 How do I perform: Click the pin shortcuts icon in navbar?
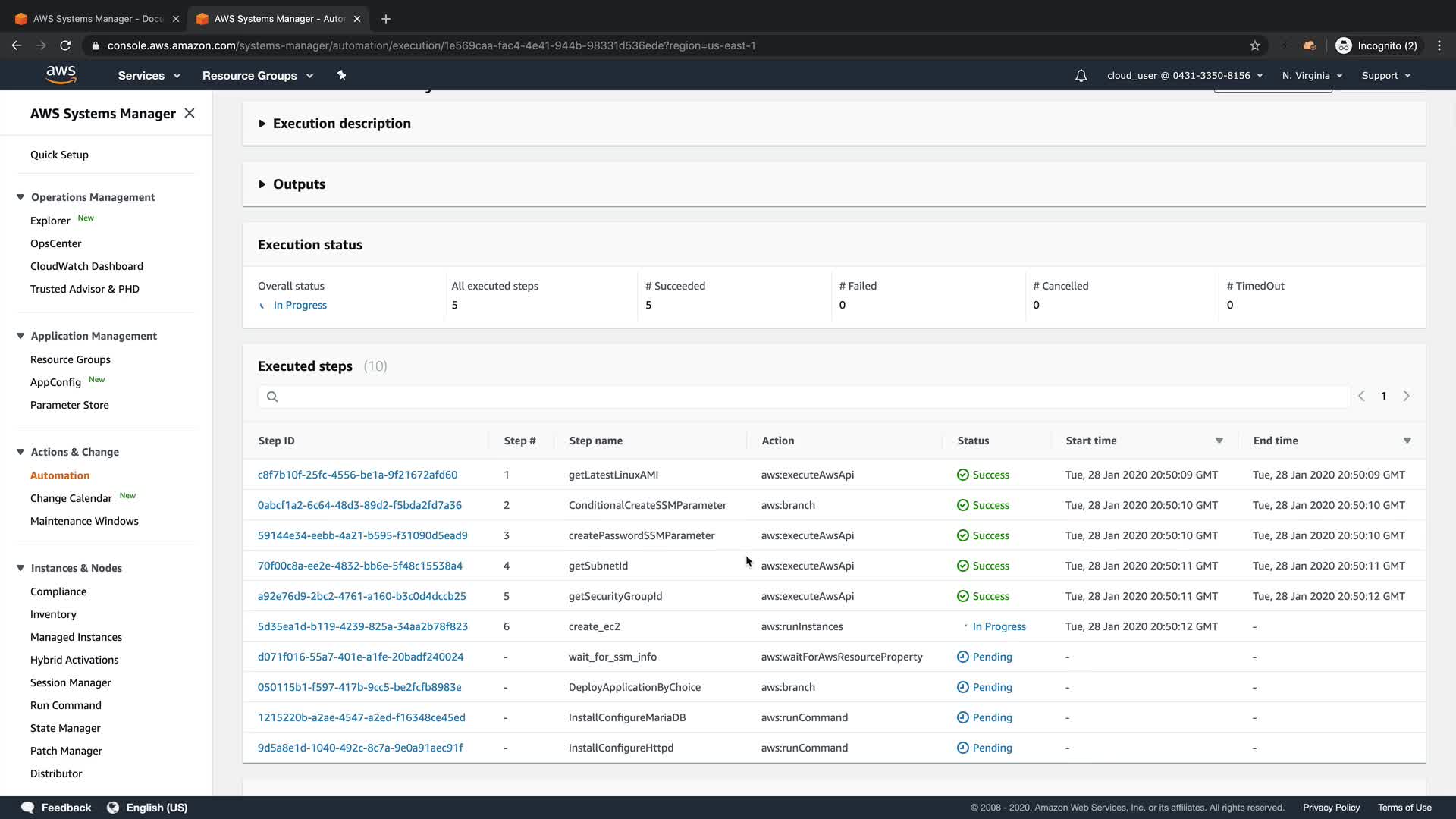pos(341,75)
